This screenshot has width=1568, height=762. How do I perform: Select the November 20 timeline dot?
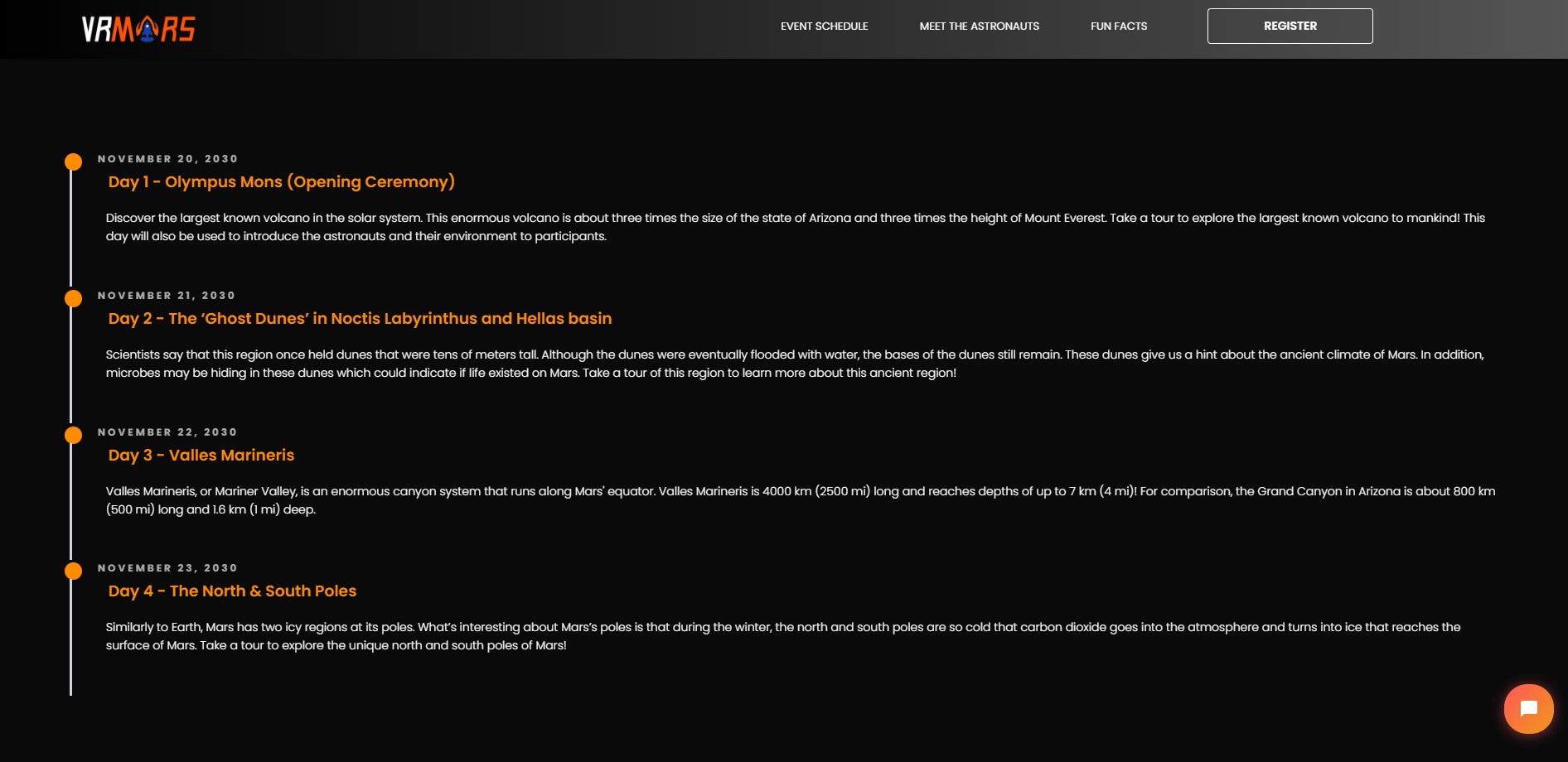coord(74,162)
